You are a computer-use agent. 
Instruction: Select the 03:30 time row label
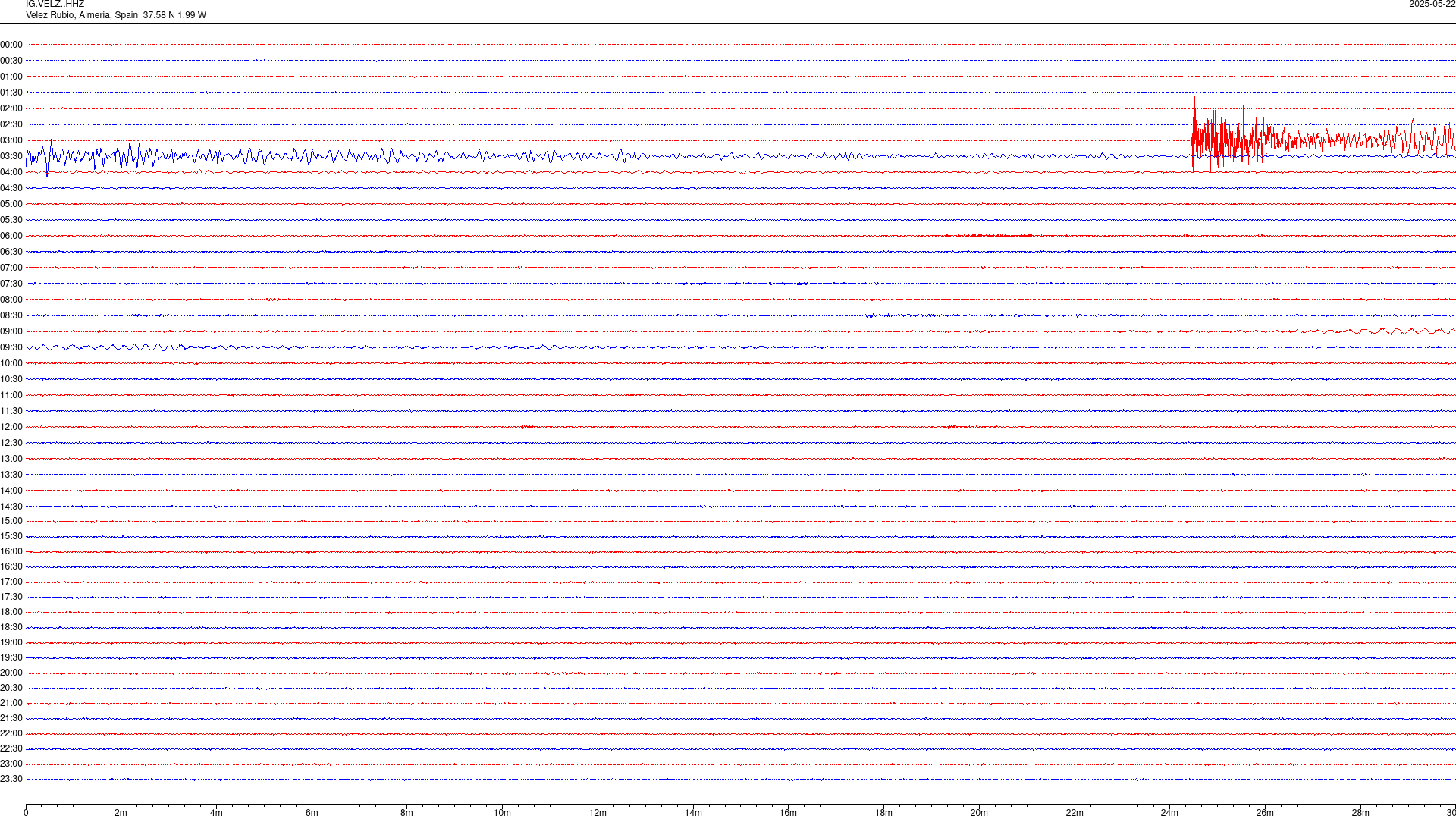pyautogui.click(x=11, y=156)
